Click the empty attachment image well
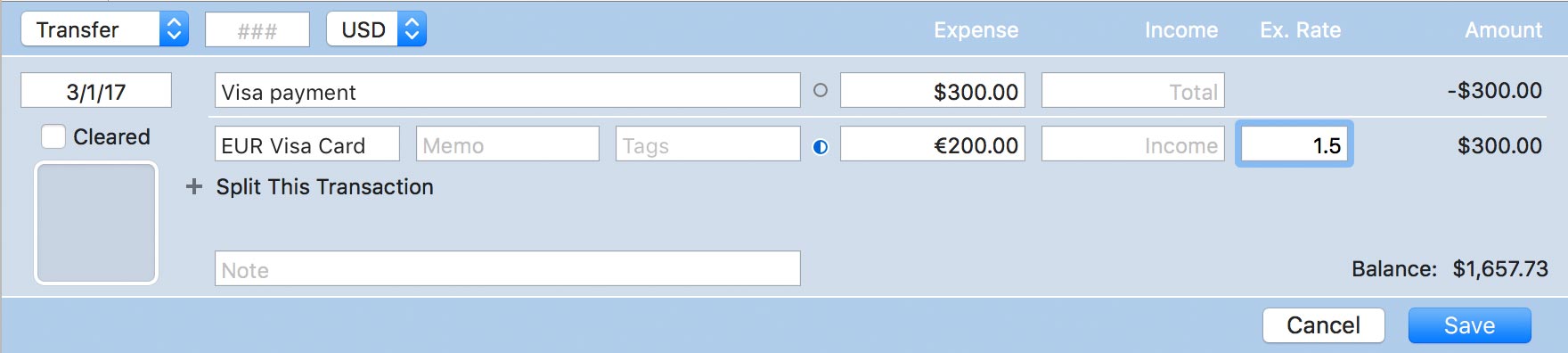The width and height of the screenshot is (1568, 353). point(96,223)
